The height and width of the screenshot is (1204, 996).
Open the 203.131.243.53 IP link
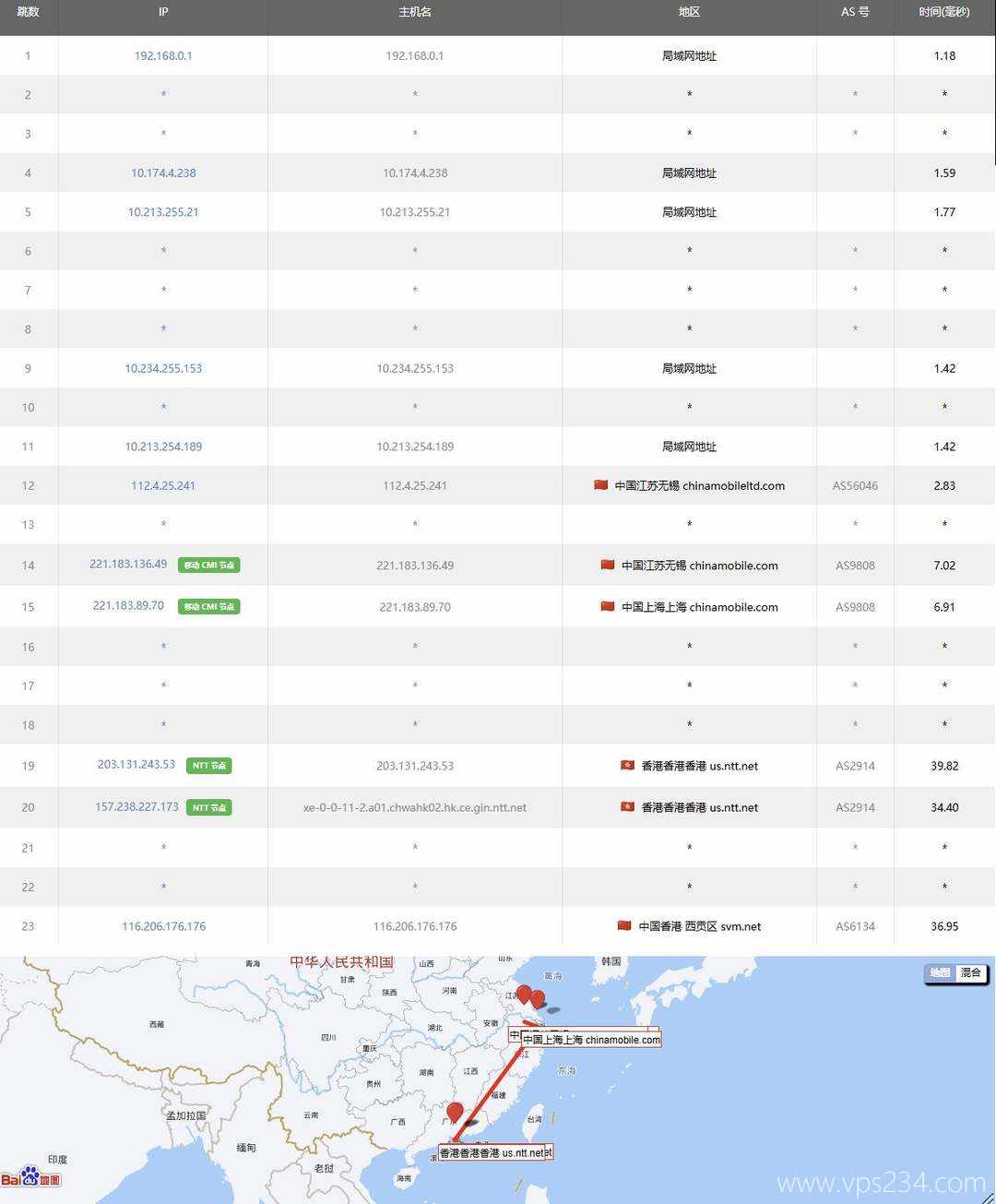pos(136,764)
